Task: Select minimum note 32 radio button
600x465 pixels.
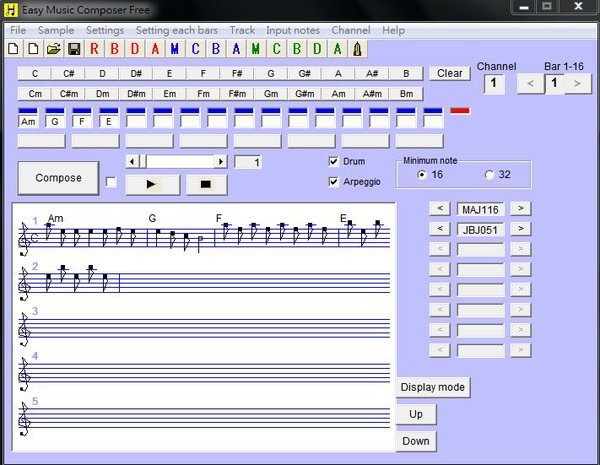Action: [x=489, y=175]
